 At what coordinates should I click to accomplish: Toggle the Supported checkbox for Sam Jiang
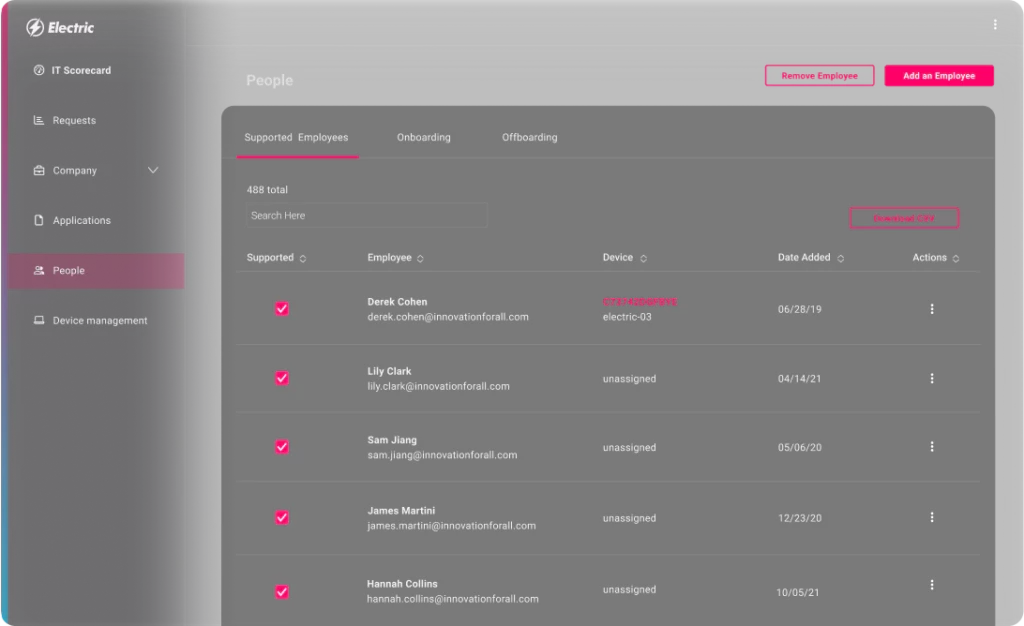pos(282,447)
